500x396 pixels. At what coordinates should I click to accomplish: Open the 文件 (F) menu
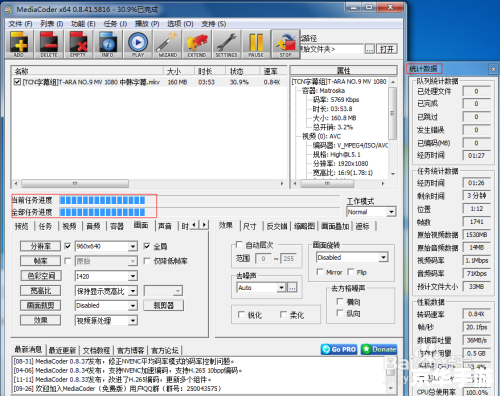(x=20, y=24)
